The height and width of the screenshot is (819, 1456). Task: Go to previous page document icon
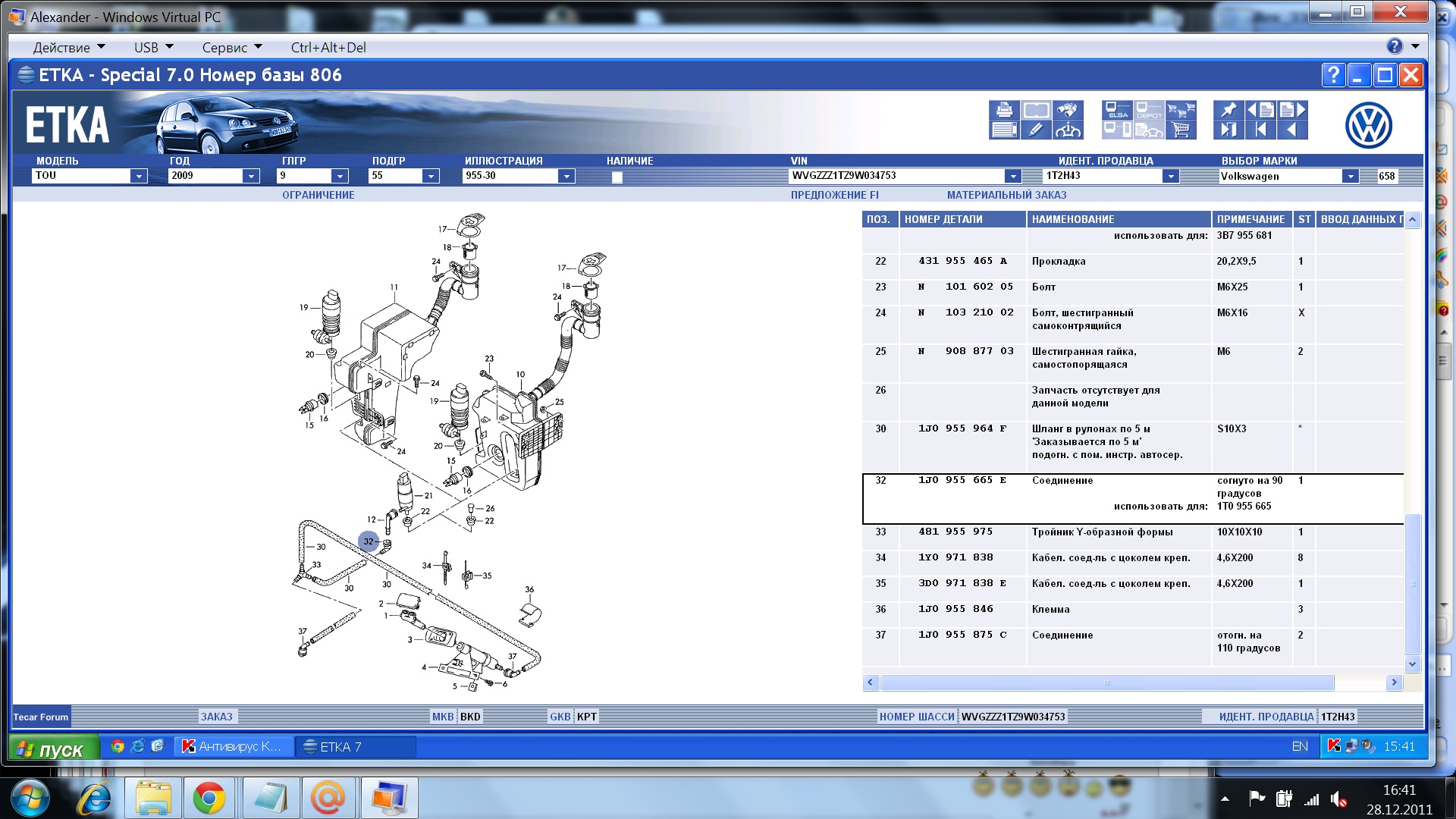1260,110
